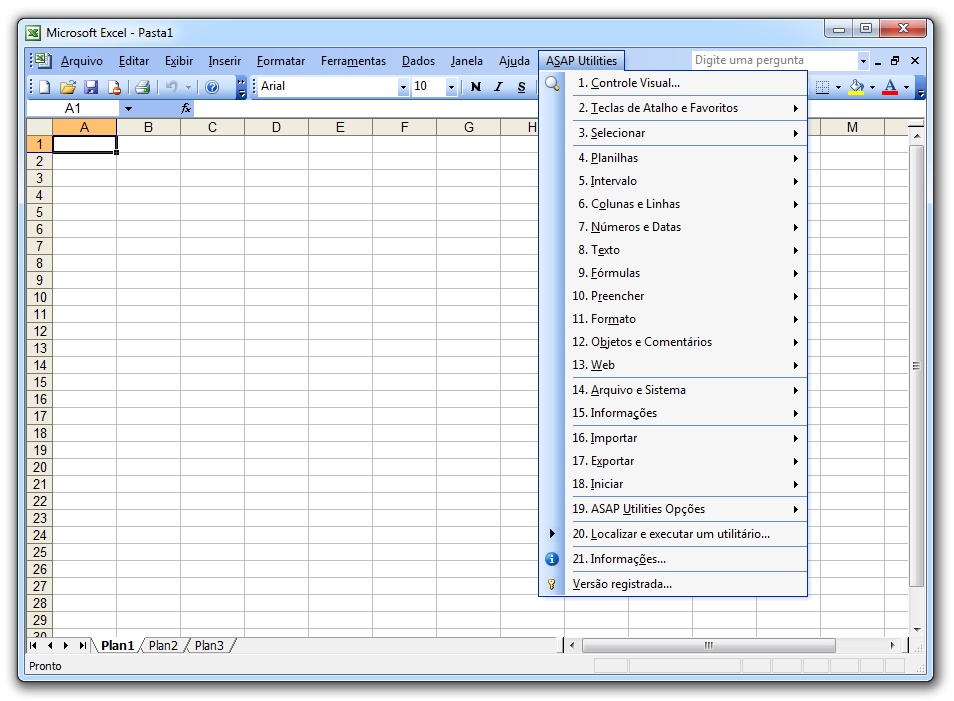The height and width of the screenshot is (701, 954).
Task: Open the font size dropdown
Action: 449,86
